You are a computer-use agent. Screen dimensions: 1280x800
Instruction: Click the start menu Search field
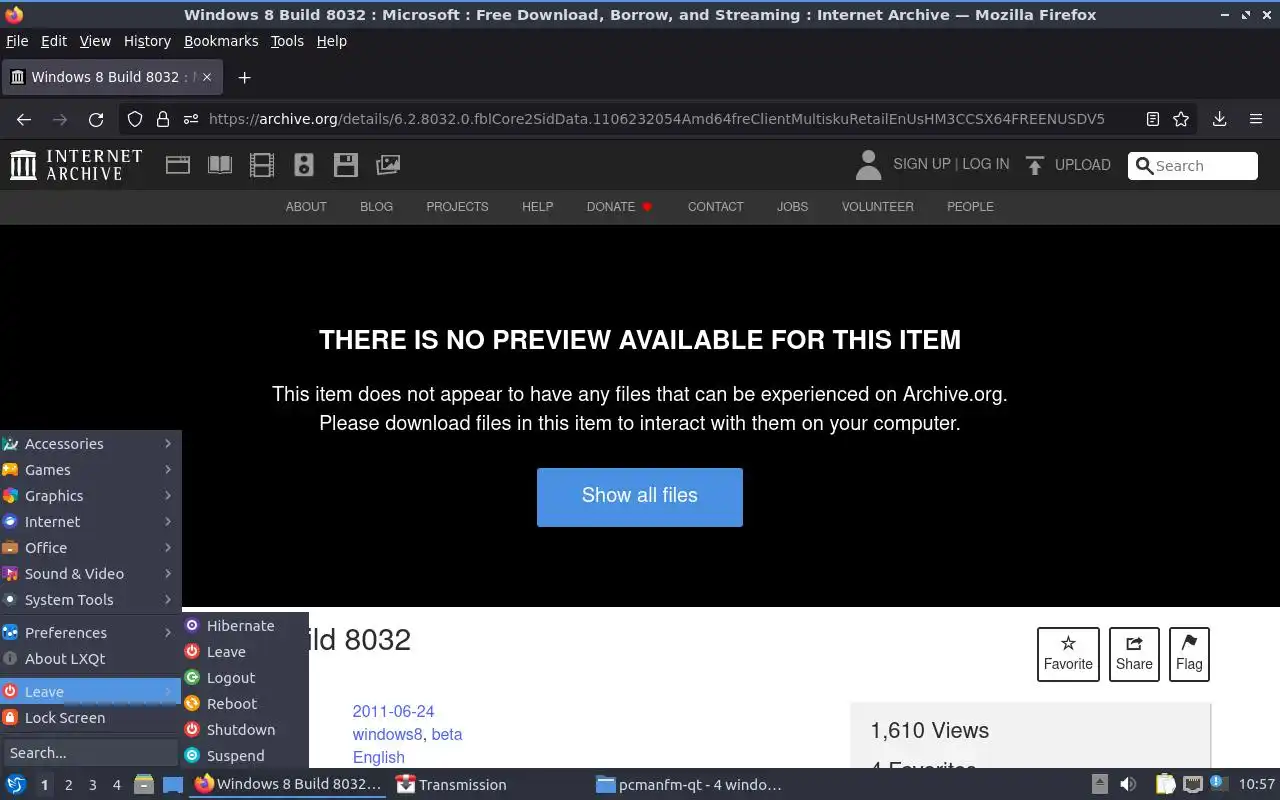pyautogui.click(x=90, y=753)
